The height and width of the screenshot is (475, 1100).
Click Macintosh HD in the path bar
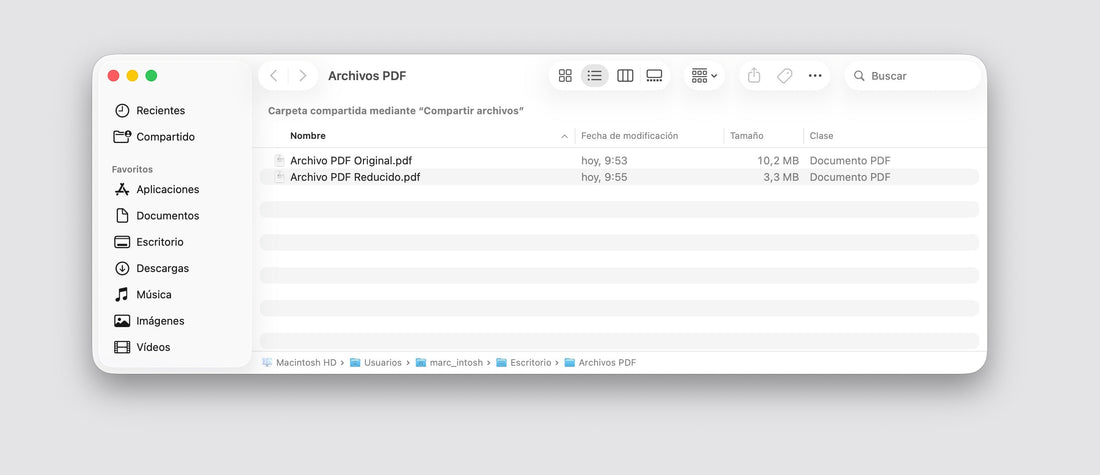coord(300,363)
